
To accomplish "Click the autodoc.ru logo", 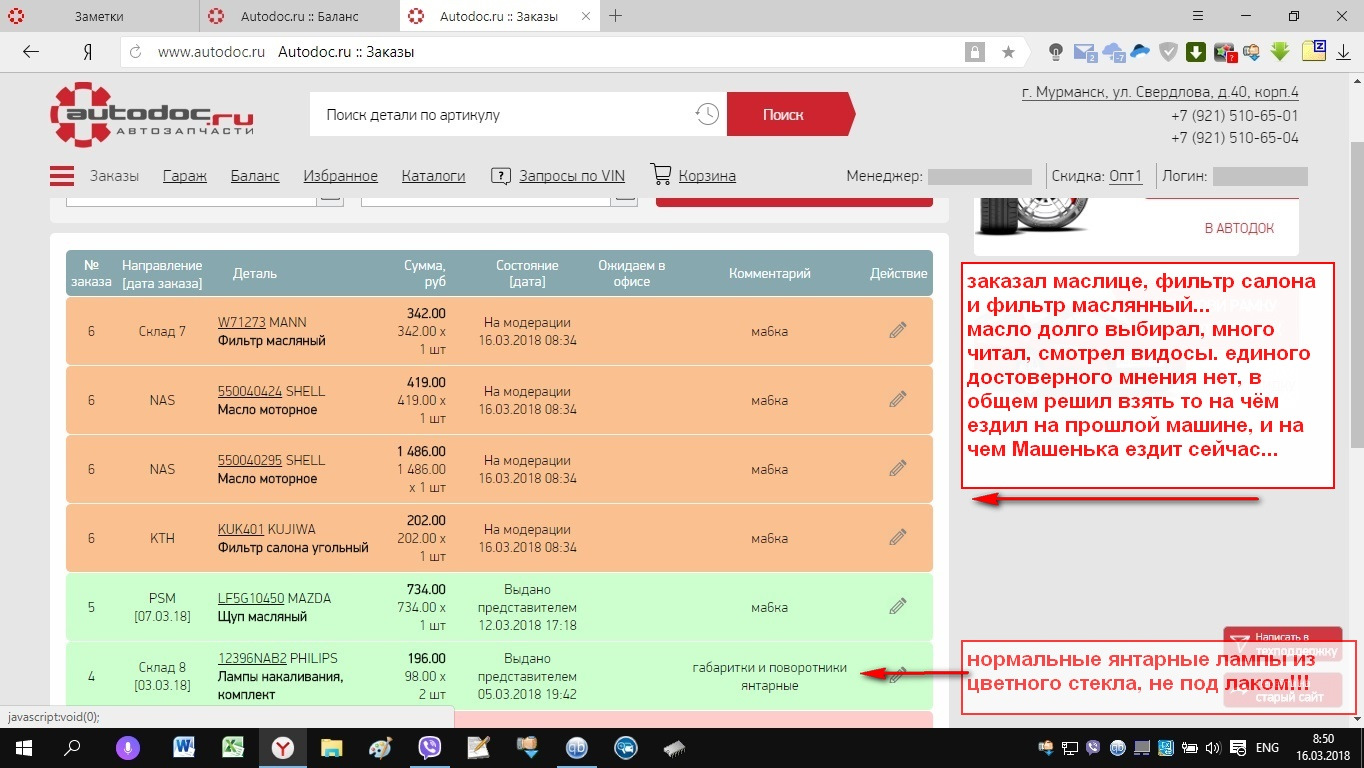I will [152, 114].
